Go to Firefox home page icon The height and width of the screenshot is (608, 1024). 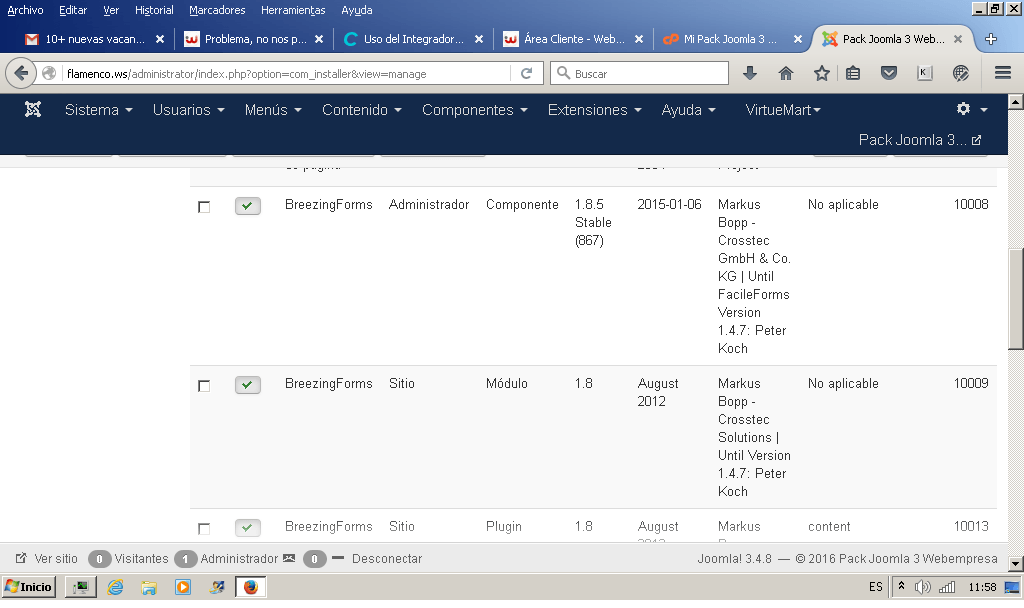point(786,73)
